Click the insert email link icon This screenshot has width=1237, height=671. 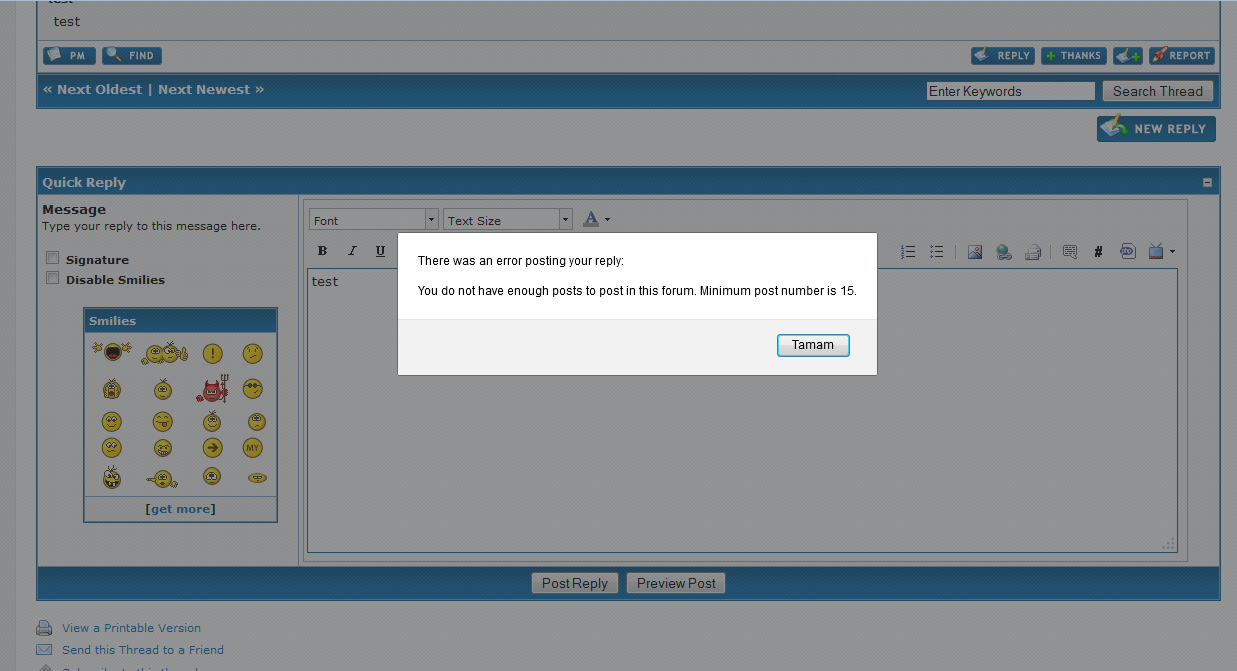coord(1033,252)
